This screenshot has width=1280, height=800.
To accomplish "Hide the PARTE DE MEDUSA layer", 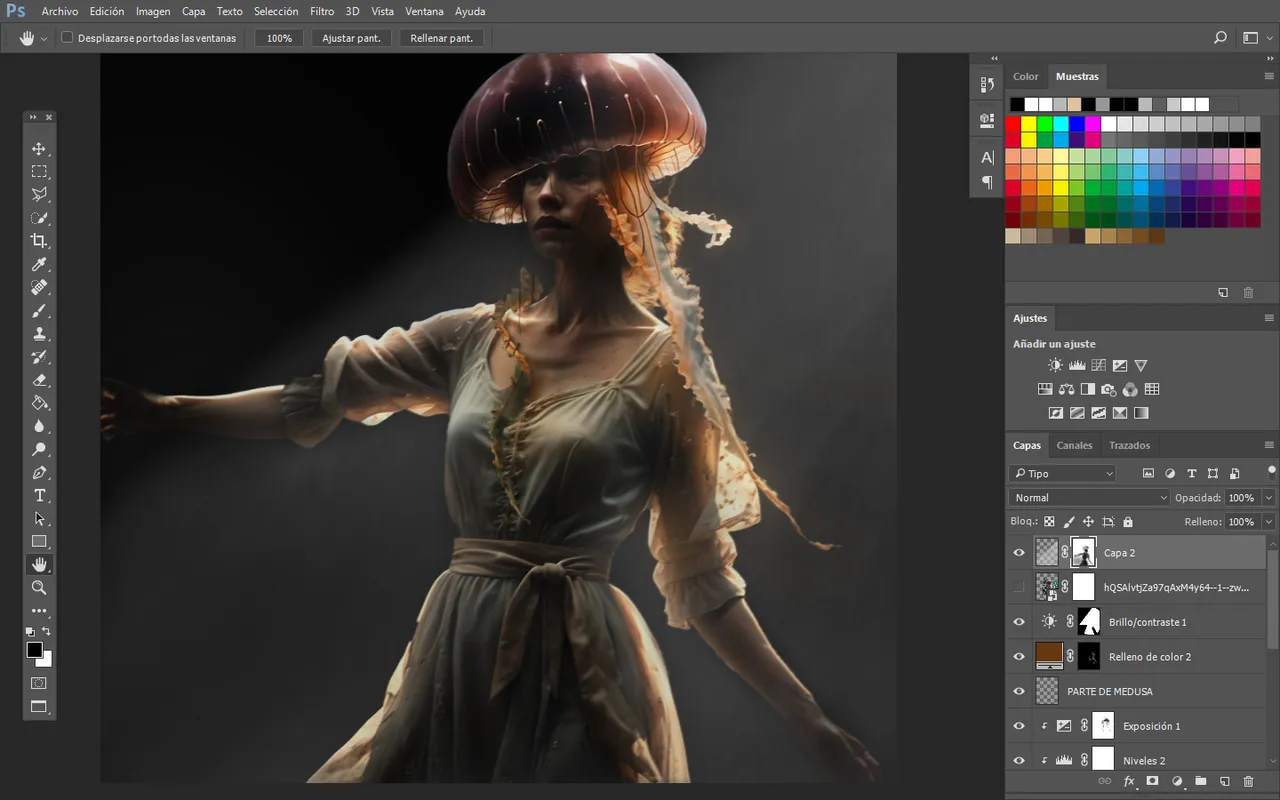I will (1019, 691).
